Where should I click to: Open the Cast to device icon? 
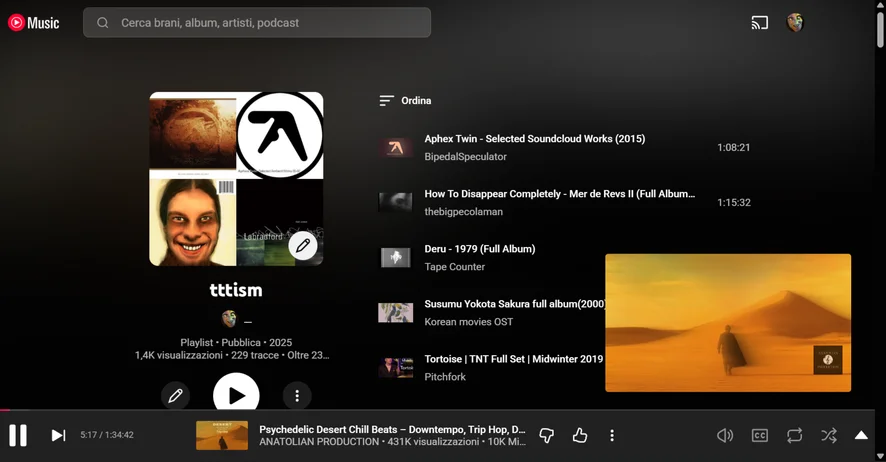[760, 23]
